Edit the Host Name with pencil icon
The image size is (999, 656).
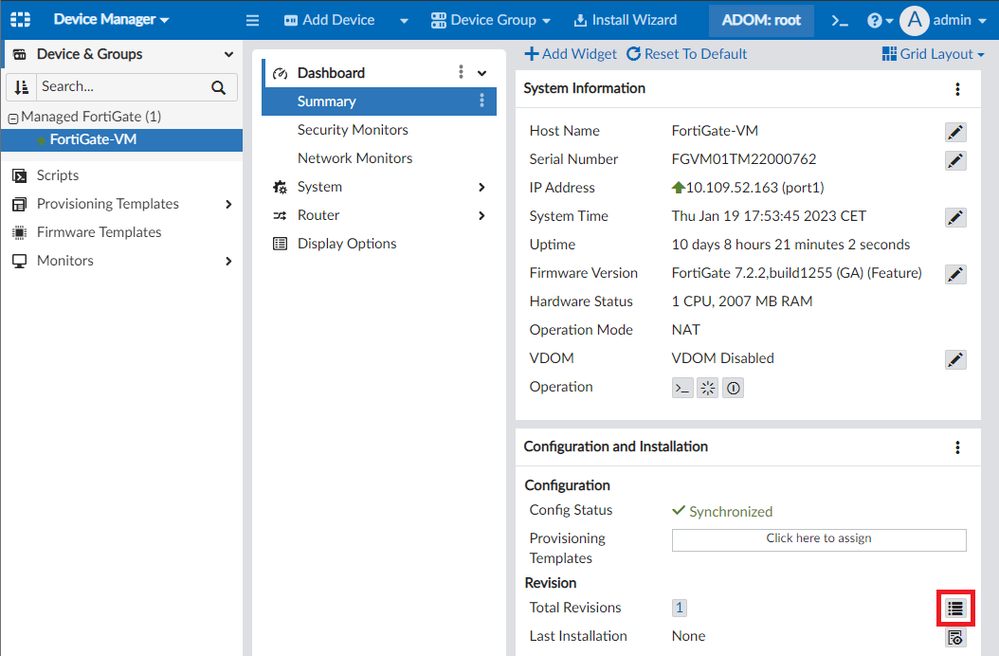[955, 131]
